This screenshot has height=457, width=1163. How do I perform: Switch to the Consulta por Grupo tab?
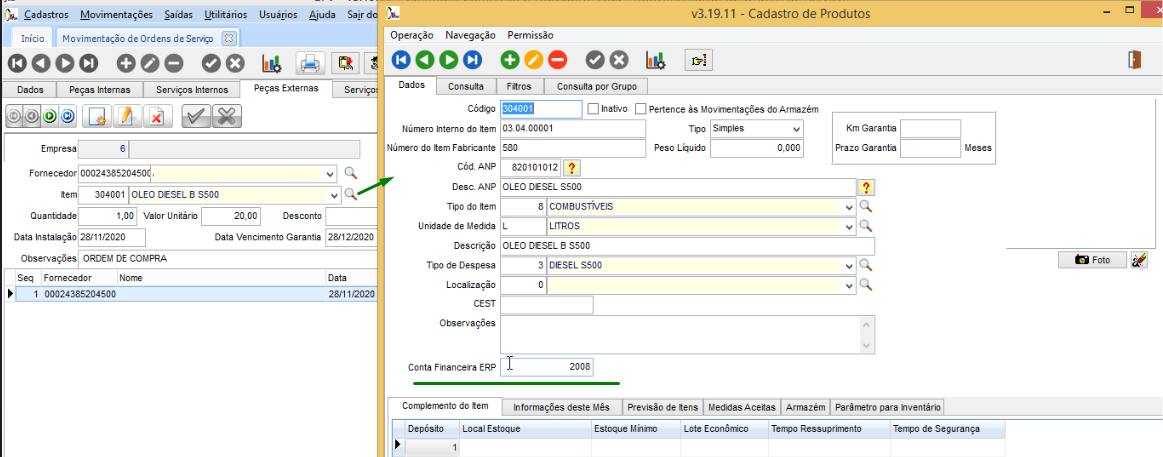pyautogui.click(x=596, y=86)
